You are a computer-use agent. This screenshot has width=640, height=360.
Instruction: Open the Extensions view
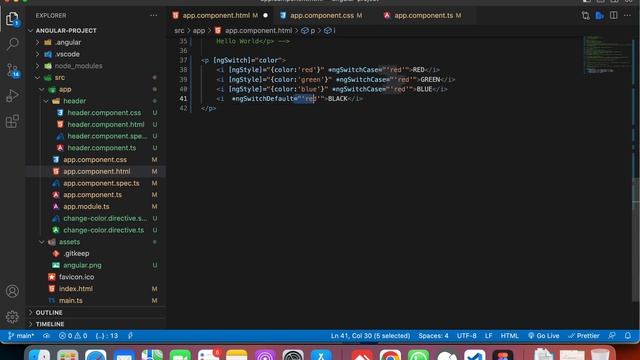pos(12,121)
